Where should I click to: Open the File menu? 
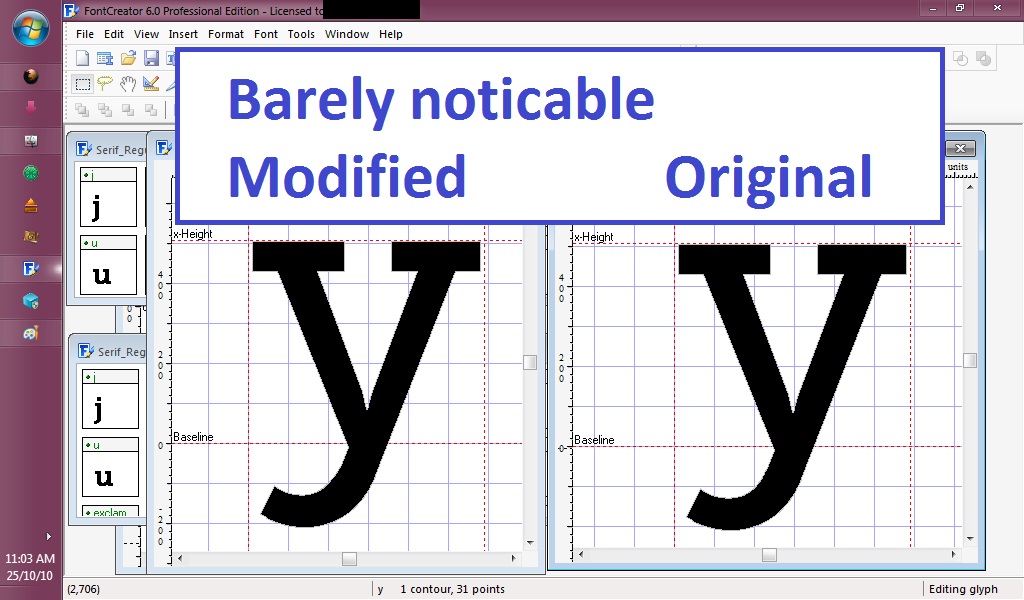coord(85,34)
